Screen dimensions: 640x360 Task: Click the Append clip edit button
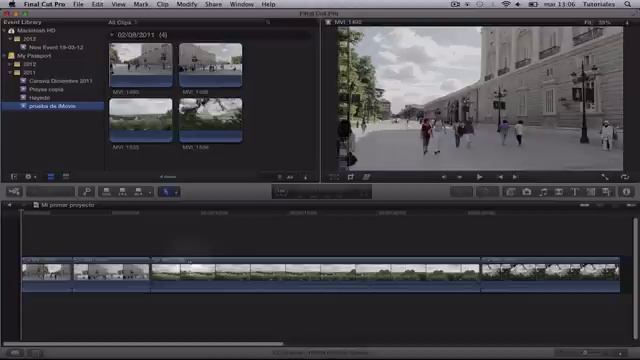(138, 191)
